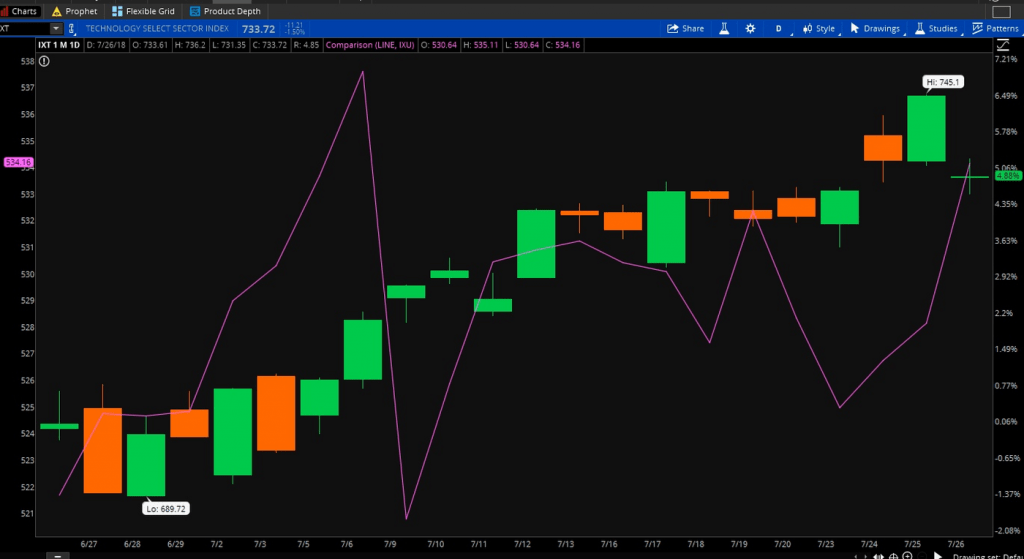
Task: Click the last price 733.72 in header
Action: pyautogui.click(x=259, y=29)
